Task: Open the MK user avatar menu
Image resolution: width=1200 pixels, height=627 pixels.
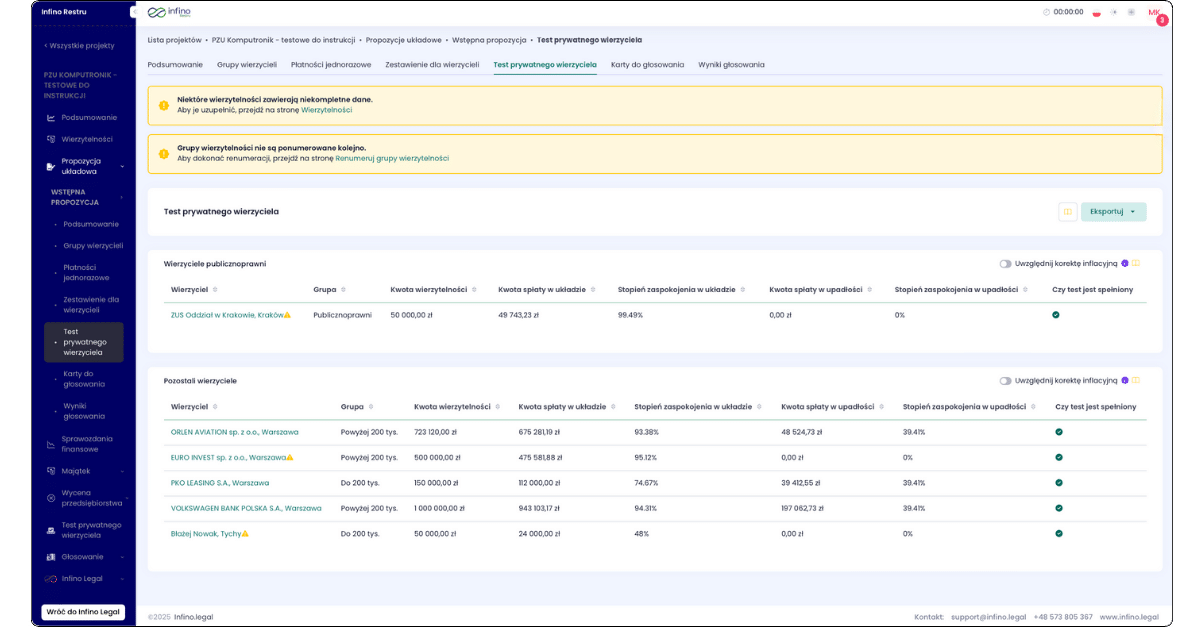Action: [1154, 12]
